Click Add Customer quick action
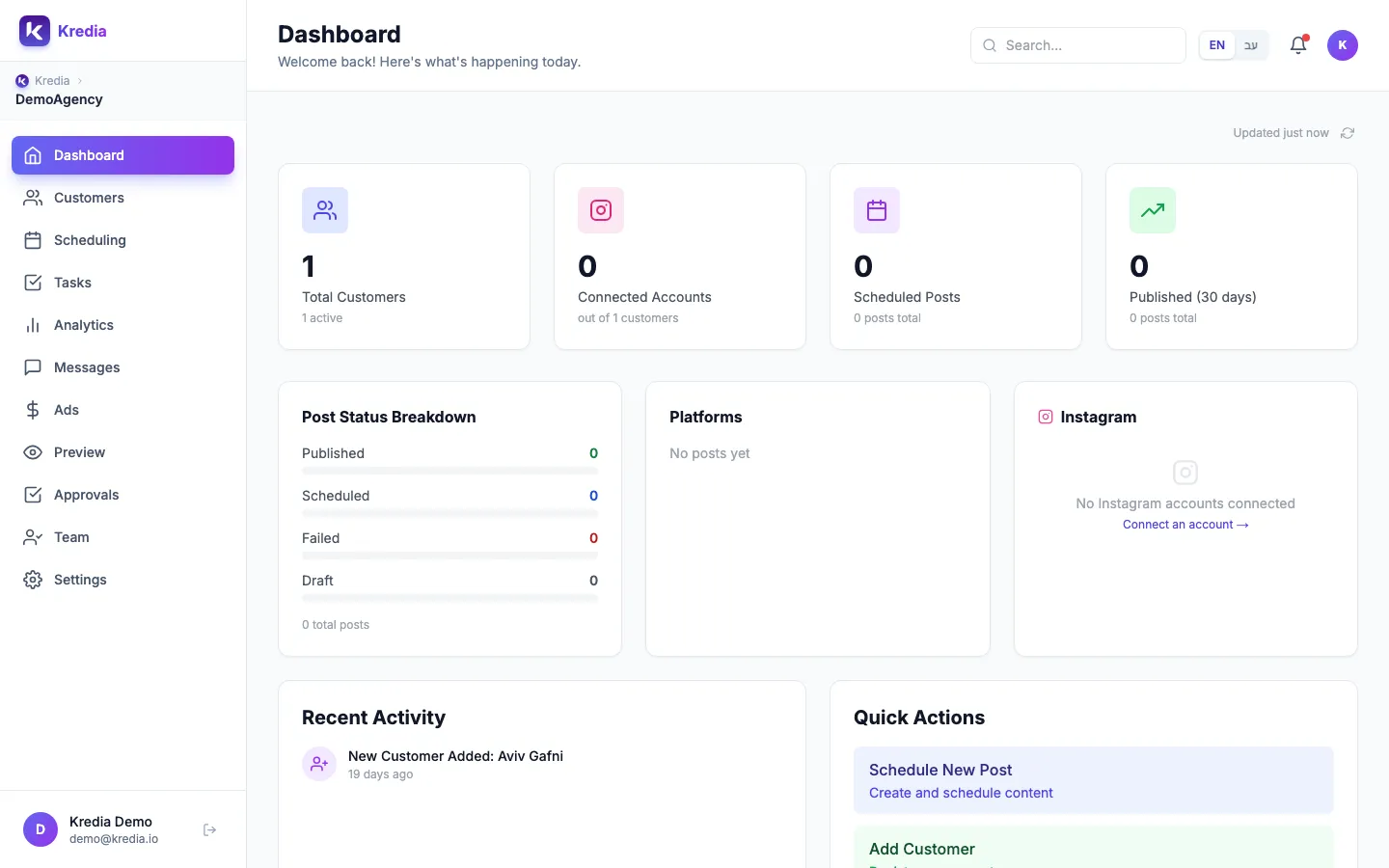The image size is (1389, 868). point(1094,848)
